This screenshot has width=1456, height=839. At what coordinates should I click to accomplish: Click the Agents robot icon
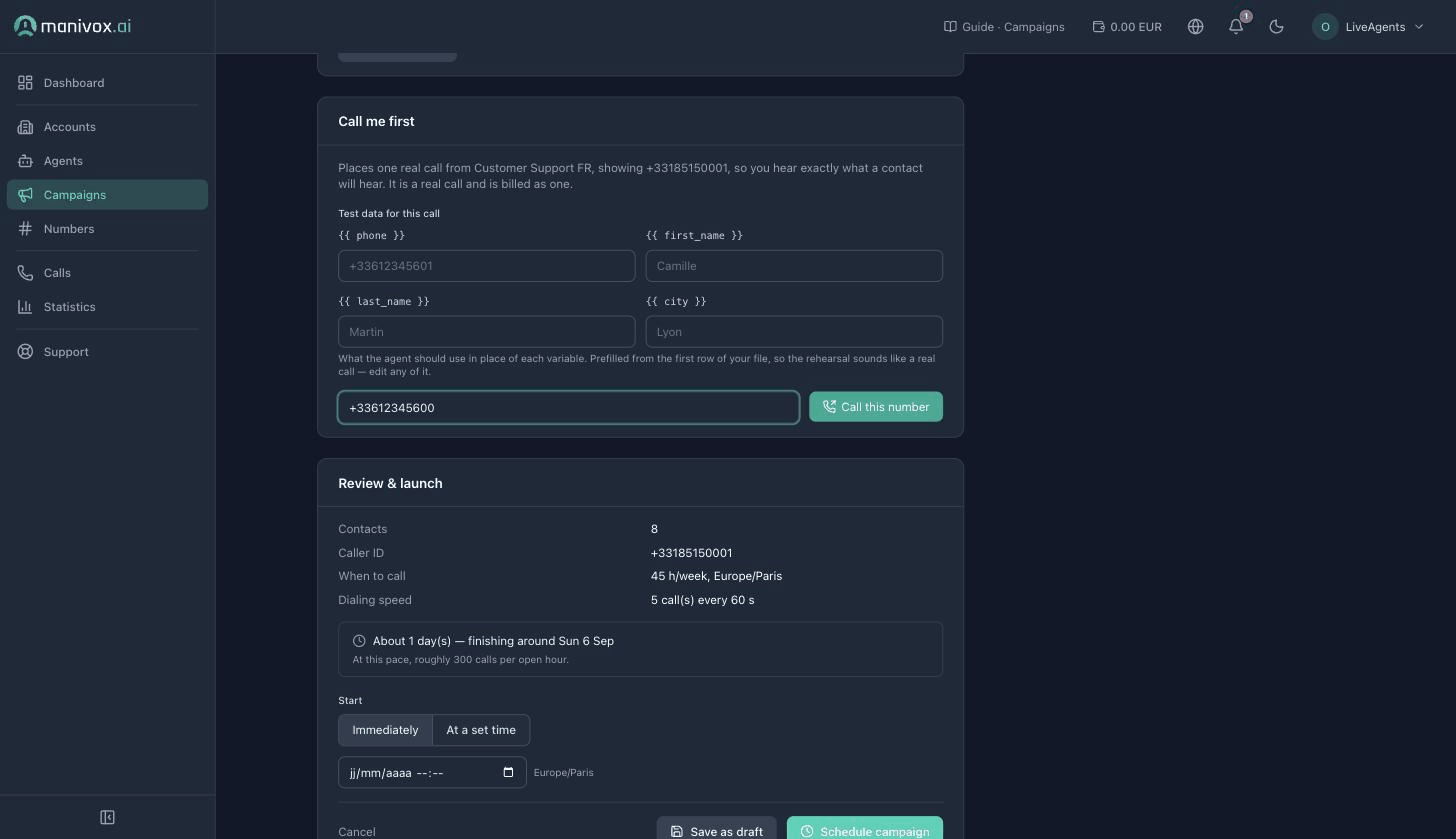tap(25, 161)
